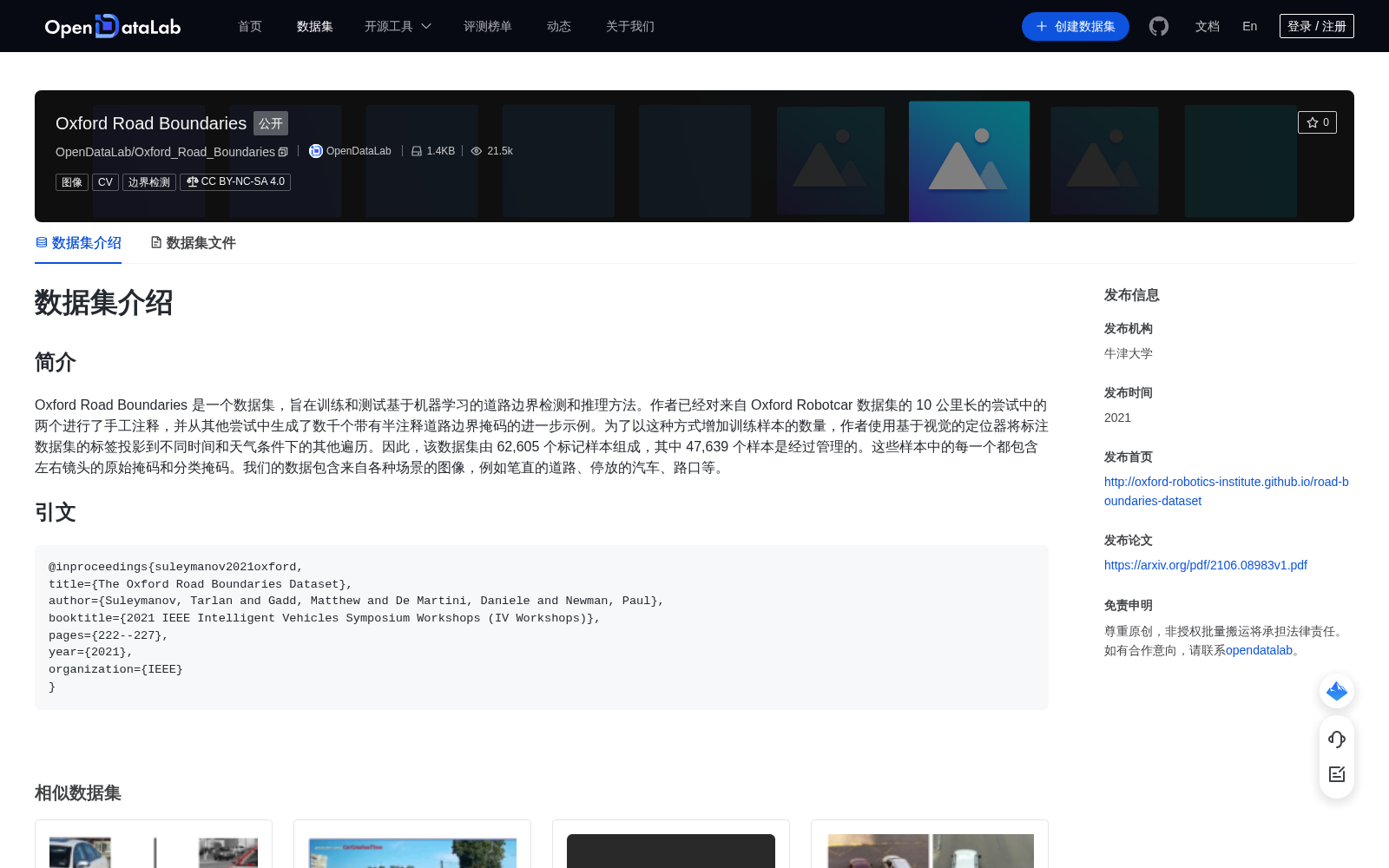Star the Oxford Road Boundaries dataset

point(1317,122)
